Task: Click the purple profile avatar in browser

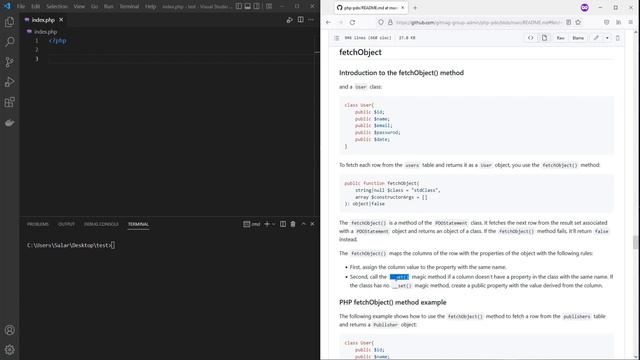Action: pos(584,8)
